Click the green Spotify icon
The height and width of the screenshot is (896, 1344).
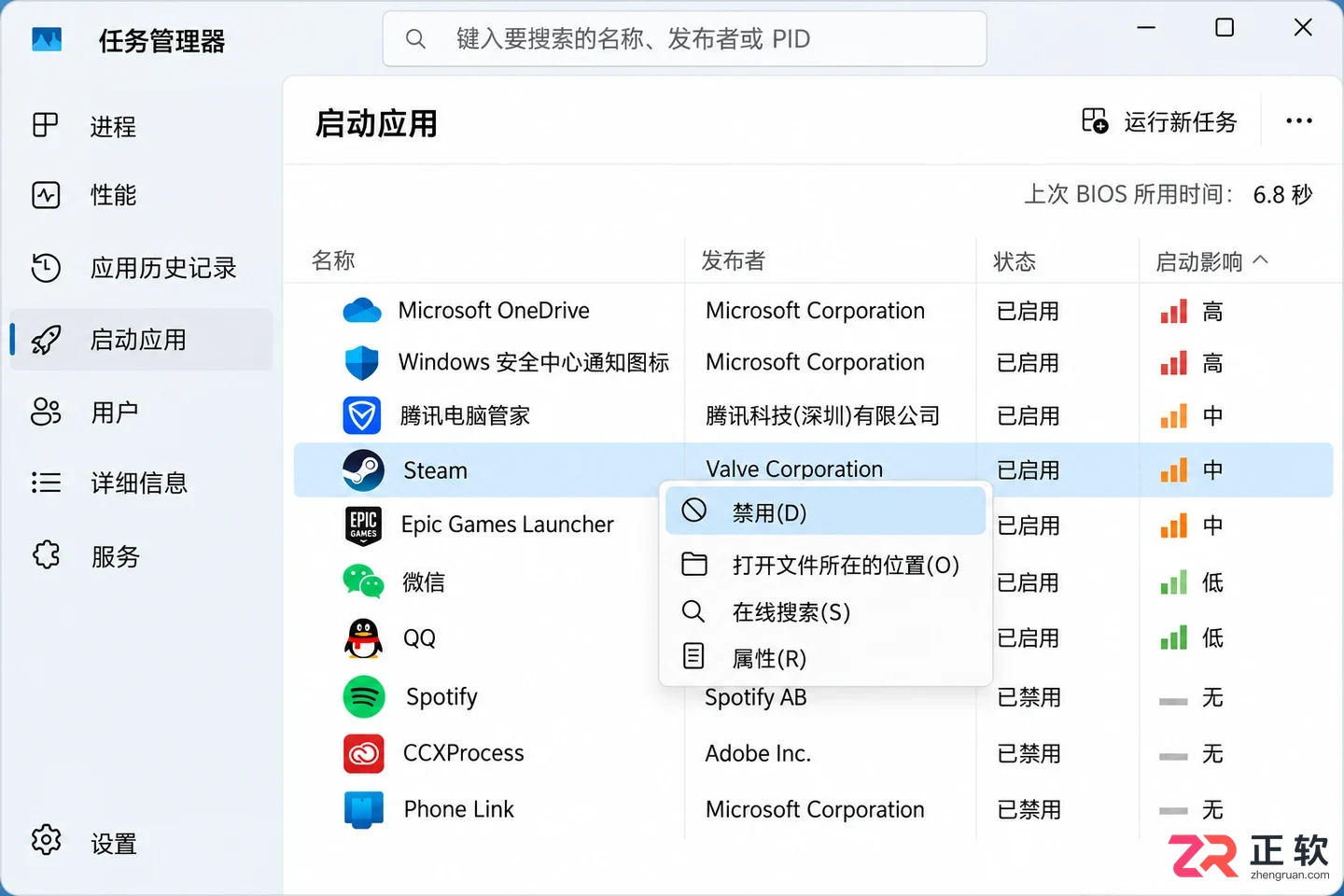364,697
